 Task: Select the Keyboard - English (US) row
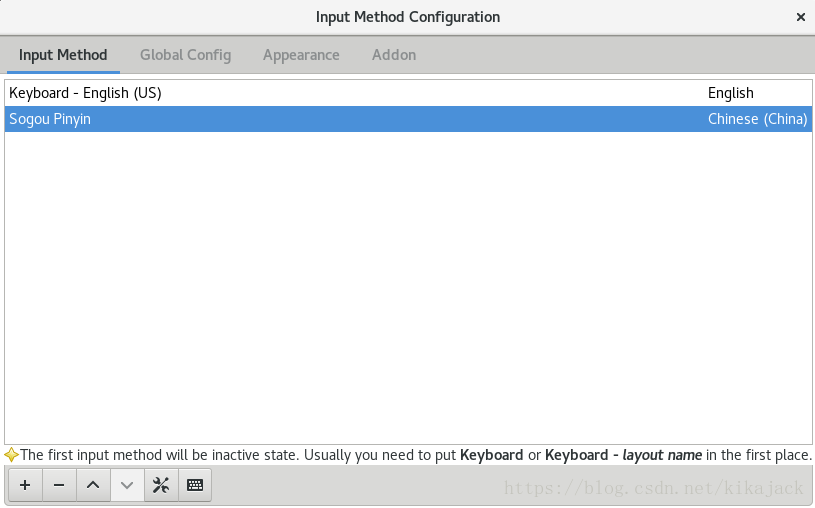[x=408, y=93]
